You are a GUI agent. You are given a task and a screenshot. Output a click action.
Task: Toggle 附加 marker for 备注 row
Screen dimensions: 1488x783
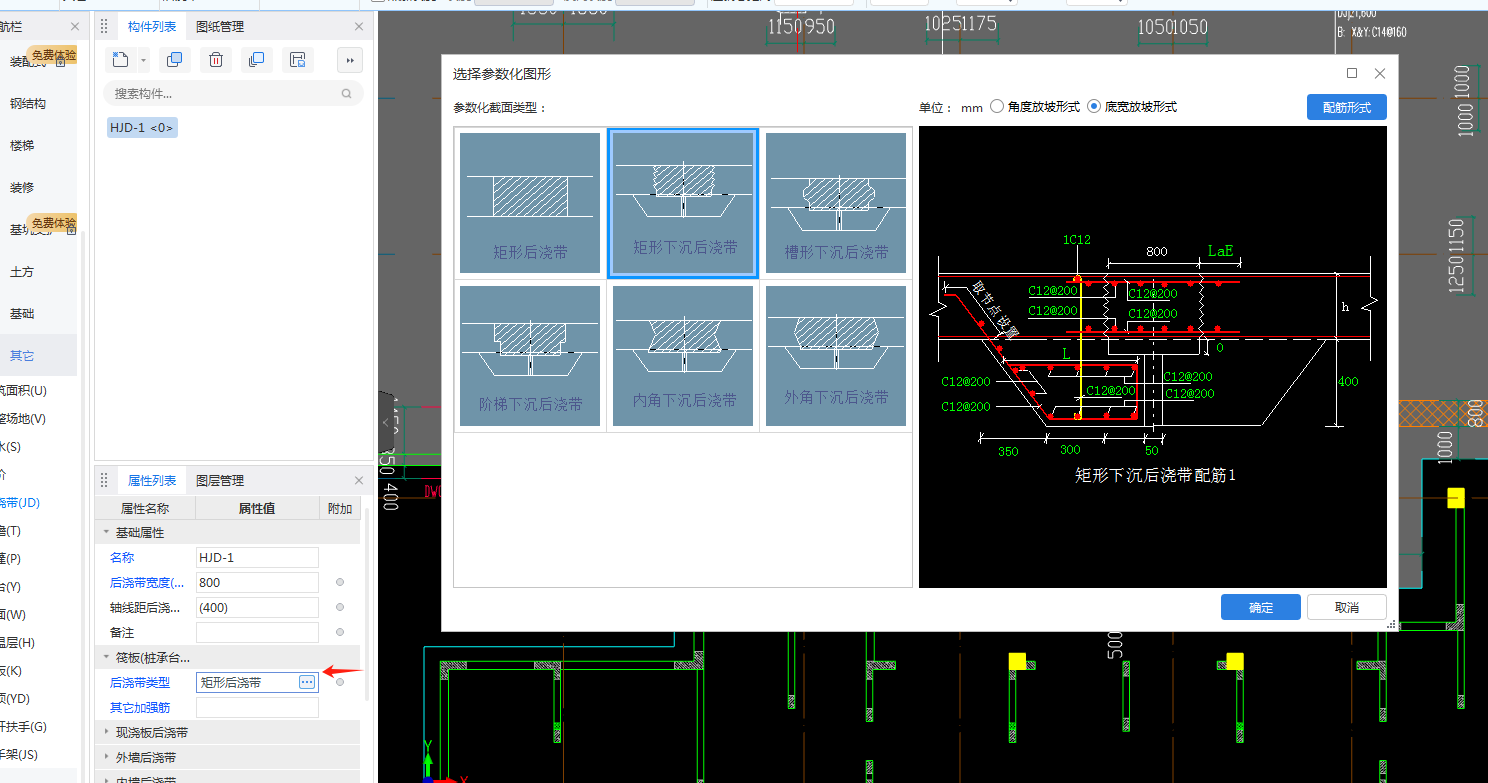[340, 632]
